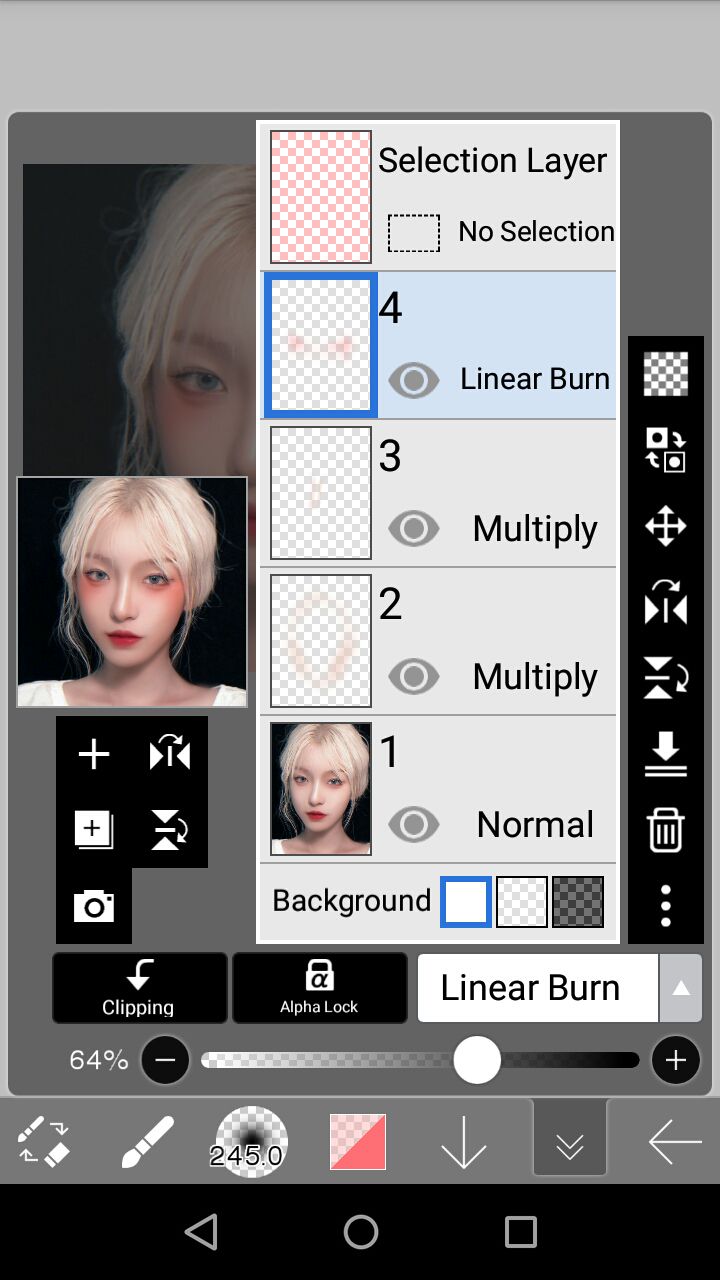Tap Android home navigation button

click(x=361, y=1232)
